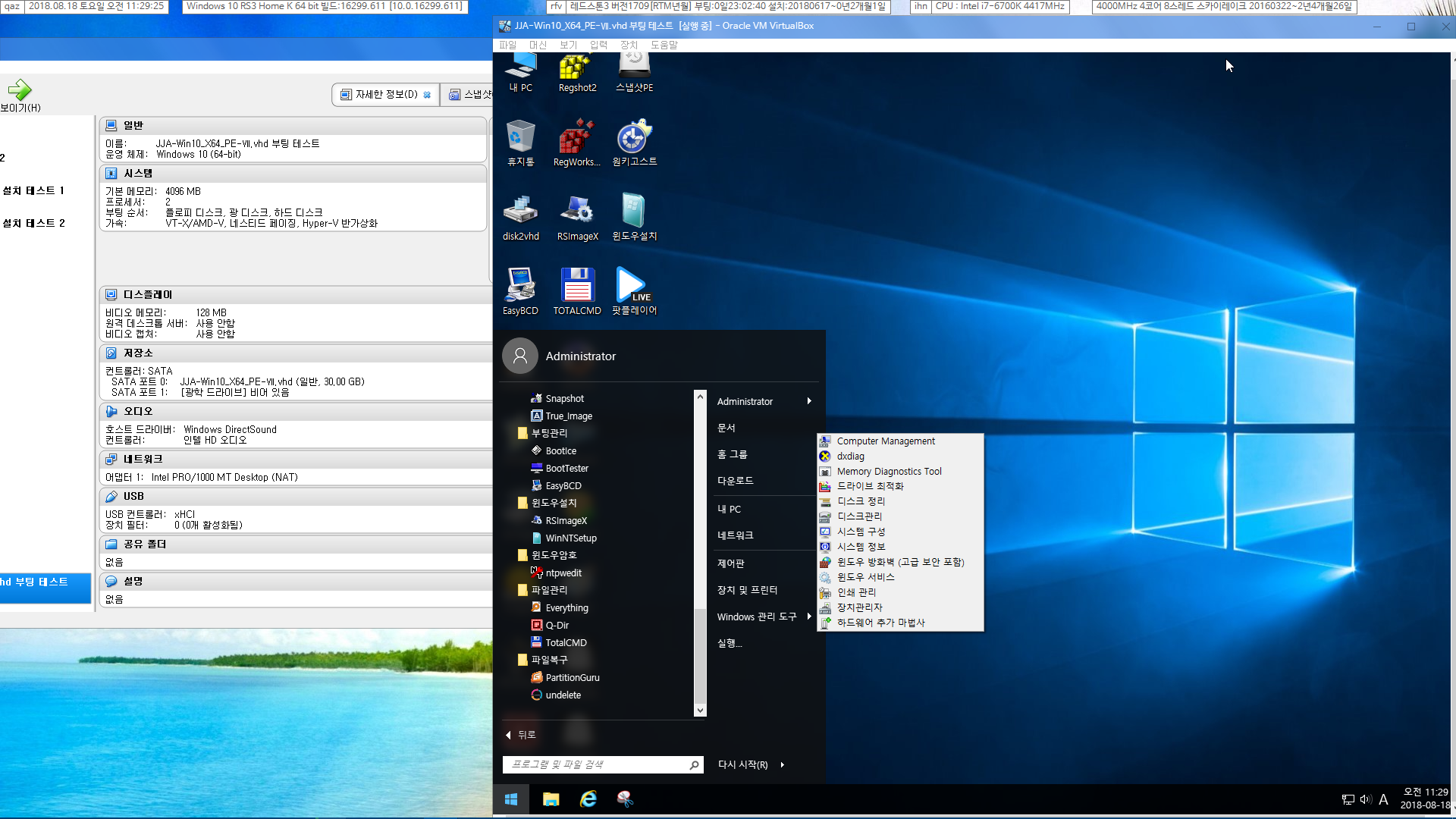The width and height of the screenshot is (1456, 819).
Task: Open the 도움말 menu in VirtualBox
Action: (x=664, y=45)
